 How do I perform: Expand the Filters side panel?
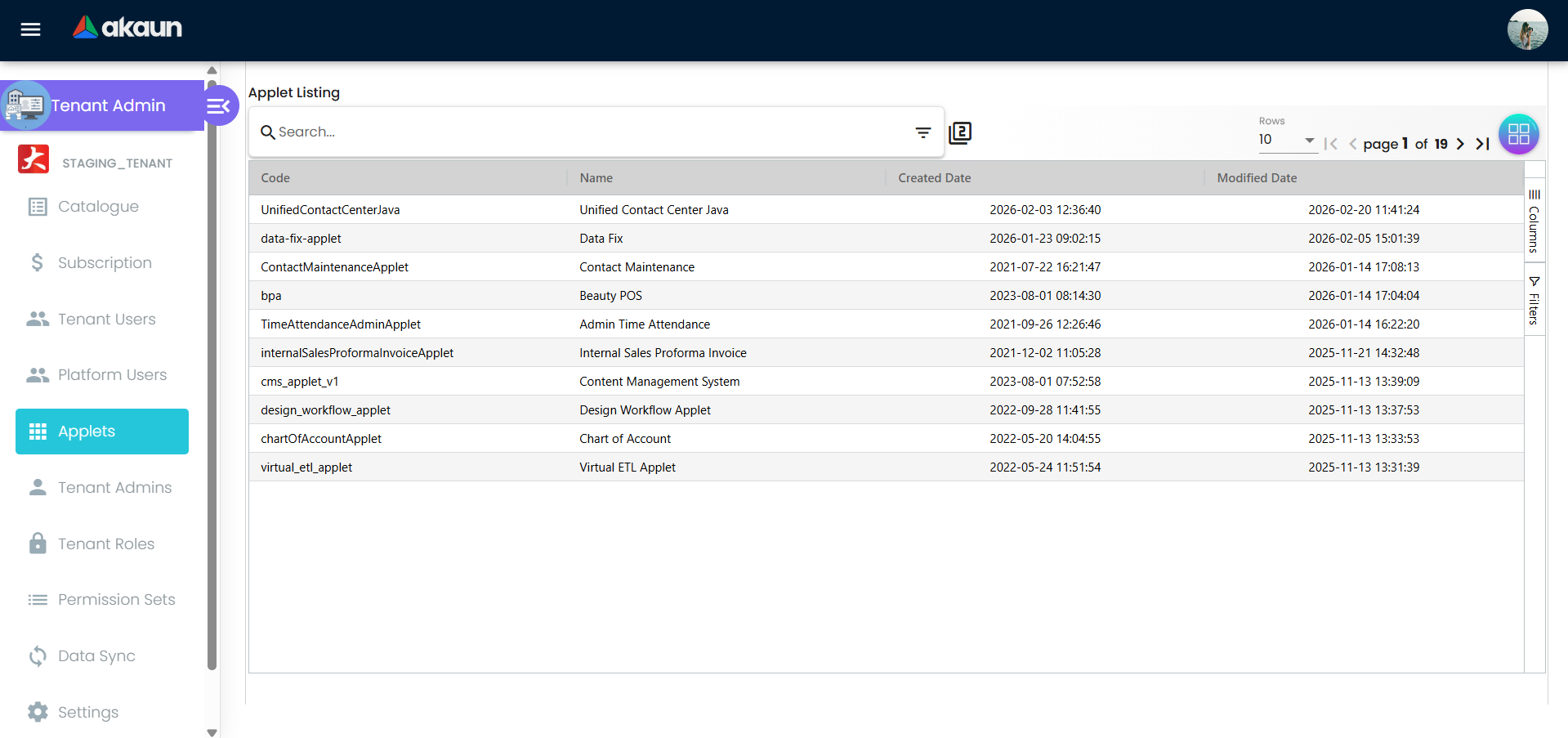click(x=1534, y=301)
